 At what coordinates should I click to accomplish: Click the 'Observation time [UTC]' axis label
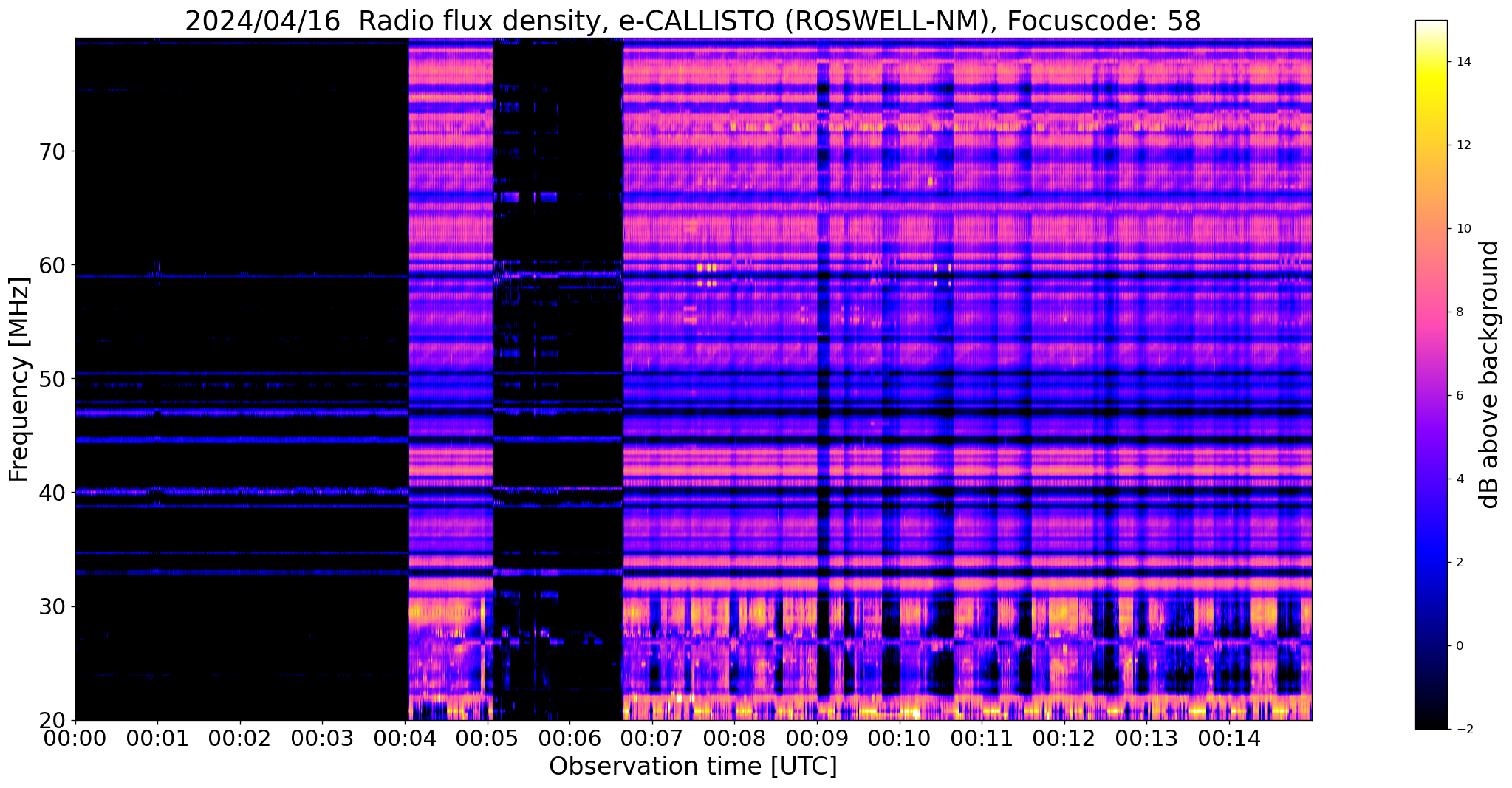[693, 767]
